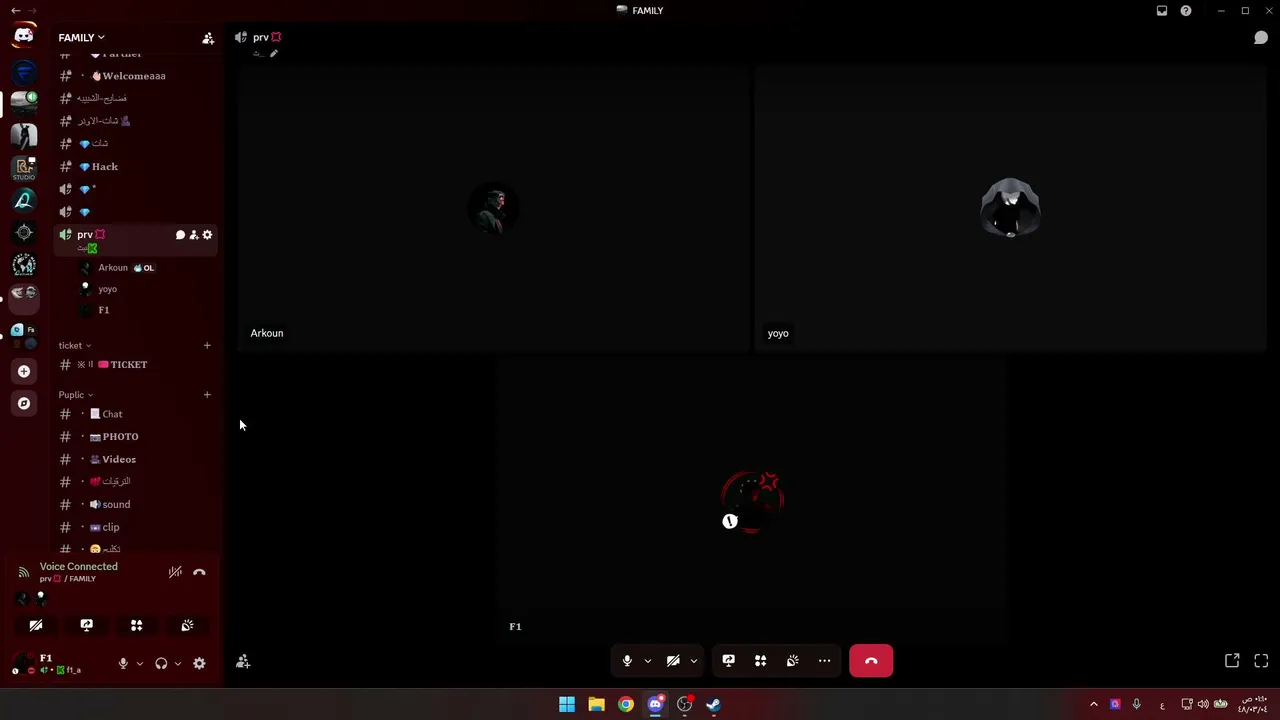
Task: Open Chat channel
Action: coord(135,414)
